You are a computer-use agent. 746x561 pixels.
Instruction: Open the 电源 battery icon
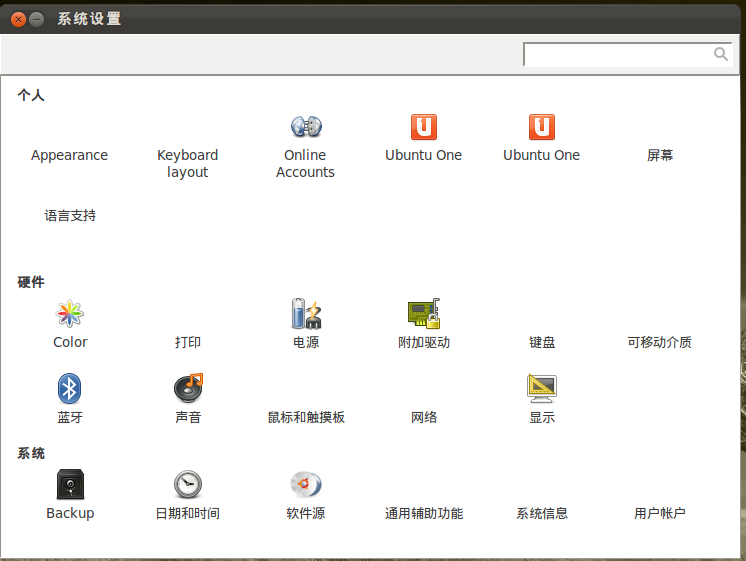pos(306,314)
